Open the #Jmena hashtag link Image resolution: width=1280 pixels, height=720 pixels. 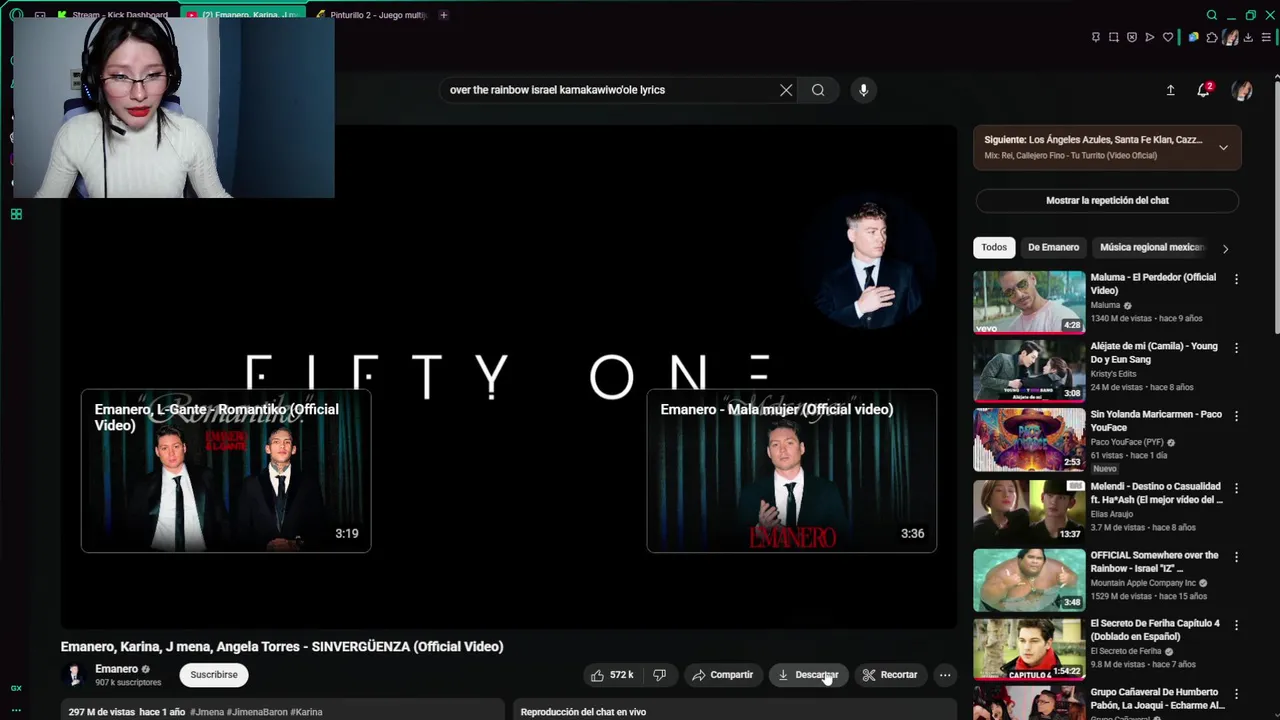coord(208,712)
